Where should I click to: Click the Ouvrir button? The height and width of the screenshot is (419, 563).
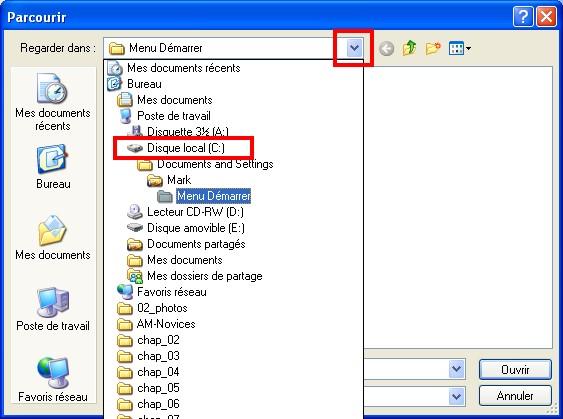coord(515,369)
